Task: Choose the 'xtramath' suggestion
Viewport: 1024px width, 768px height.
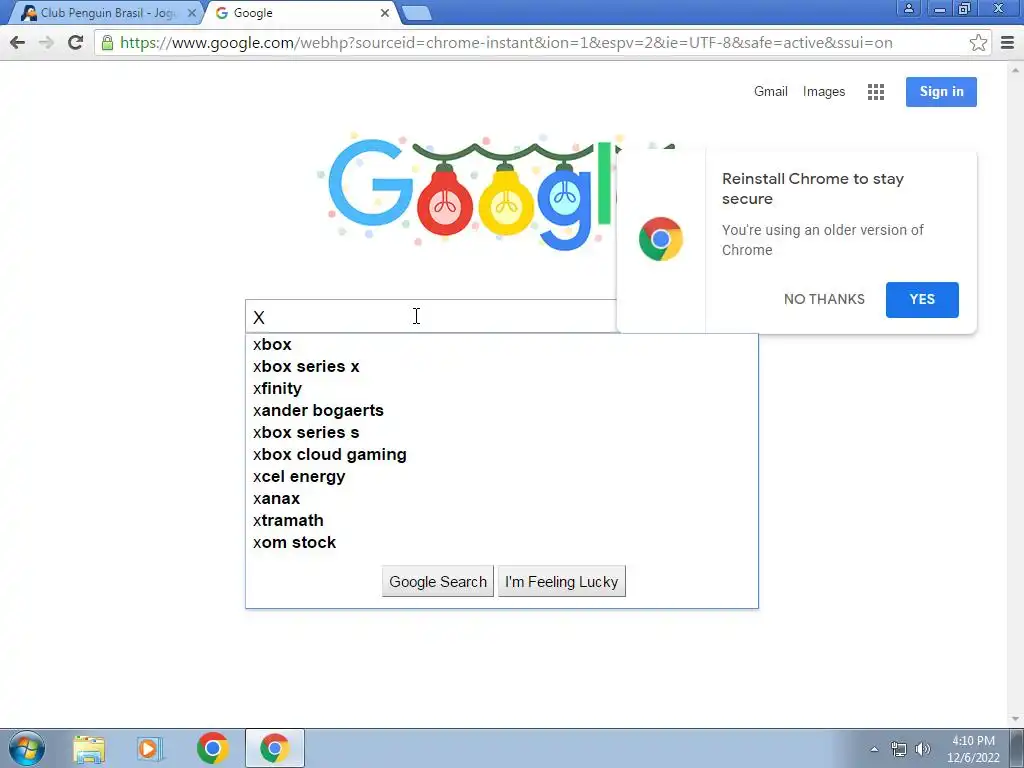Action: pyautogui.click(x=502, y=520)
